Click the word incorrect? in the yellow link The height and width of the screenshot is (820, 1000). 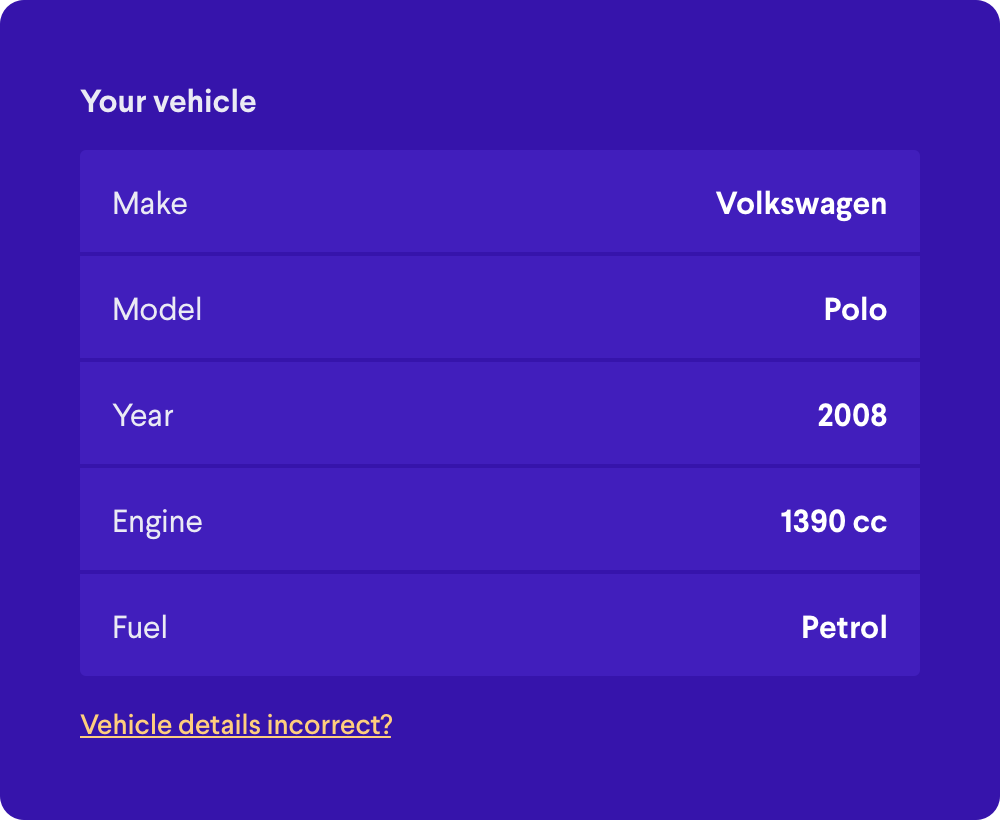click(x=329, y=725)
